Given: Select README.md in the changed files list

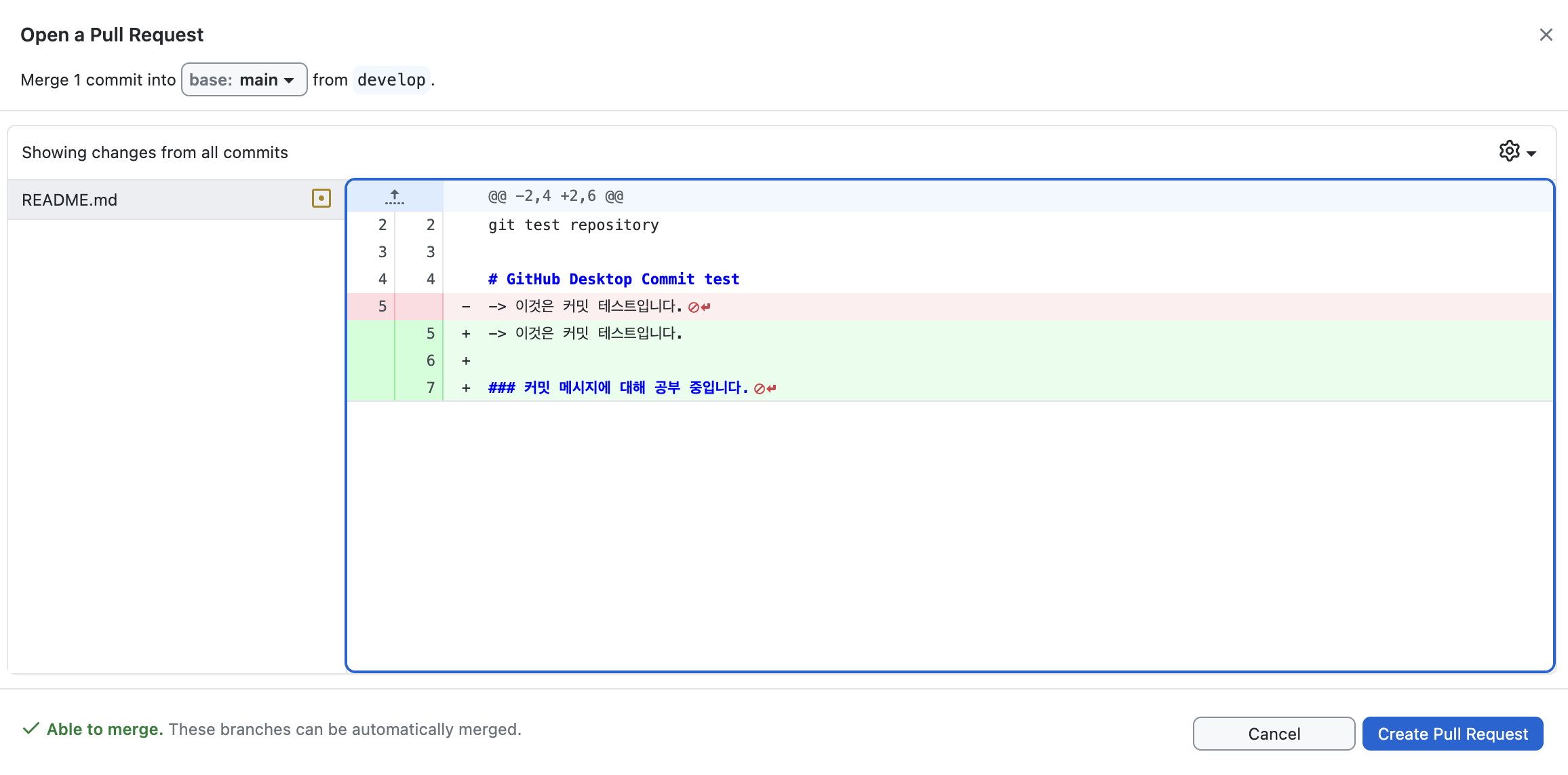Looking at the screenshot, I should [70, 200].
